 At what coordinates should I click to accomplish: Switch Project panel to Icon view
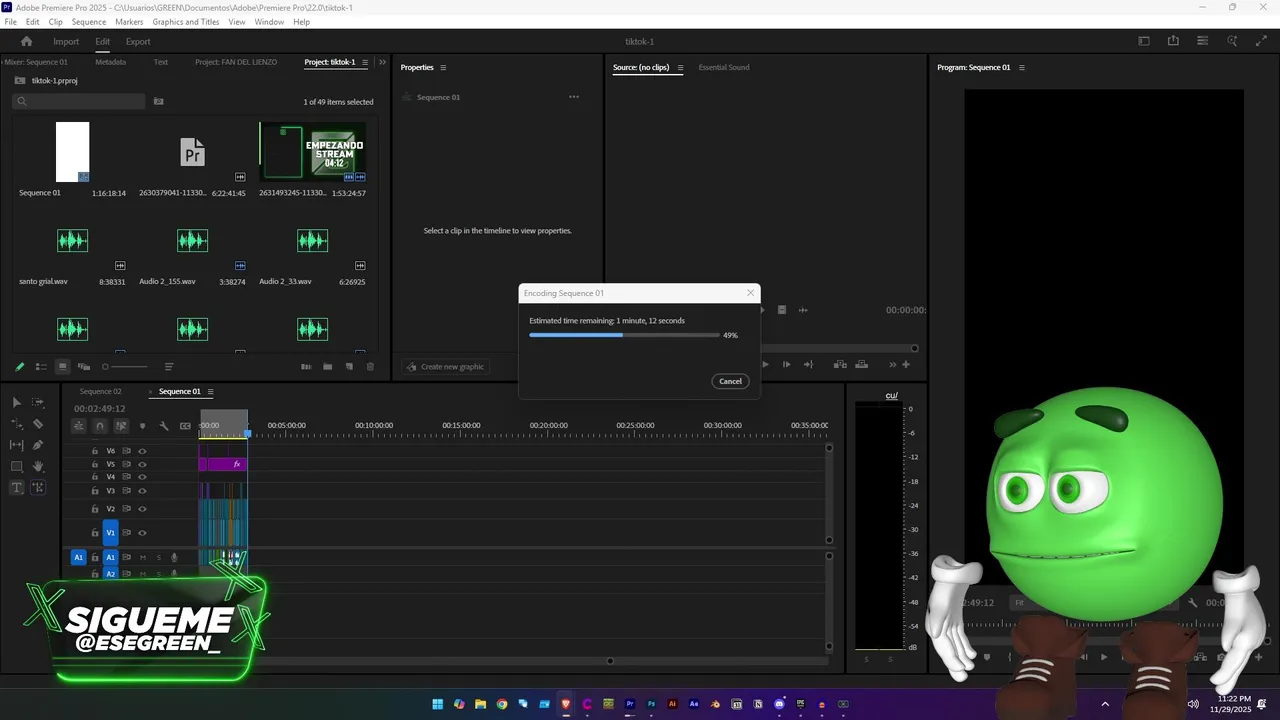coord(62,367)
